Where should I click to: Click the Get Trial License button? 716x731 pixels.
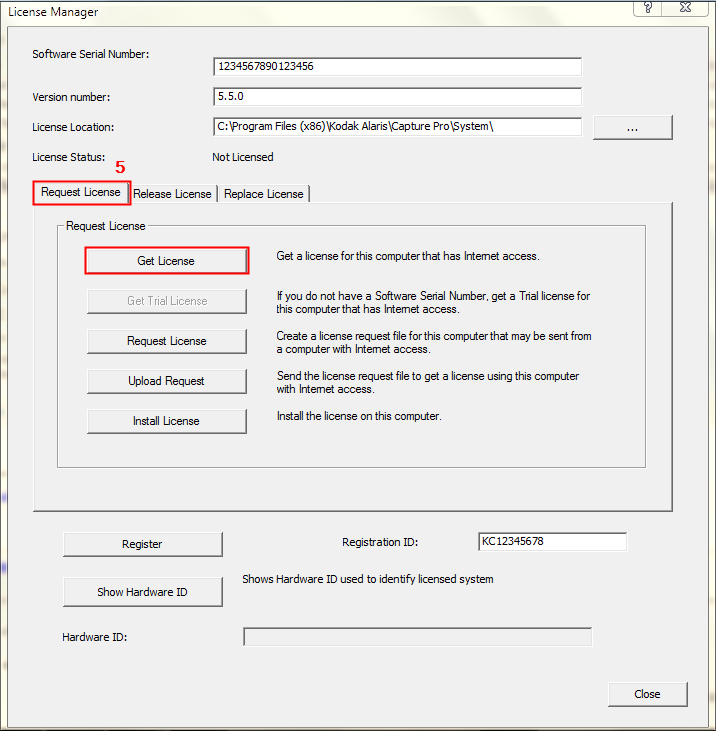pyautogui.click(x=167, y=301)
